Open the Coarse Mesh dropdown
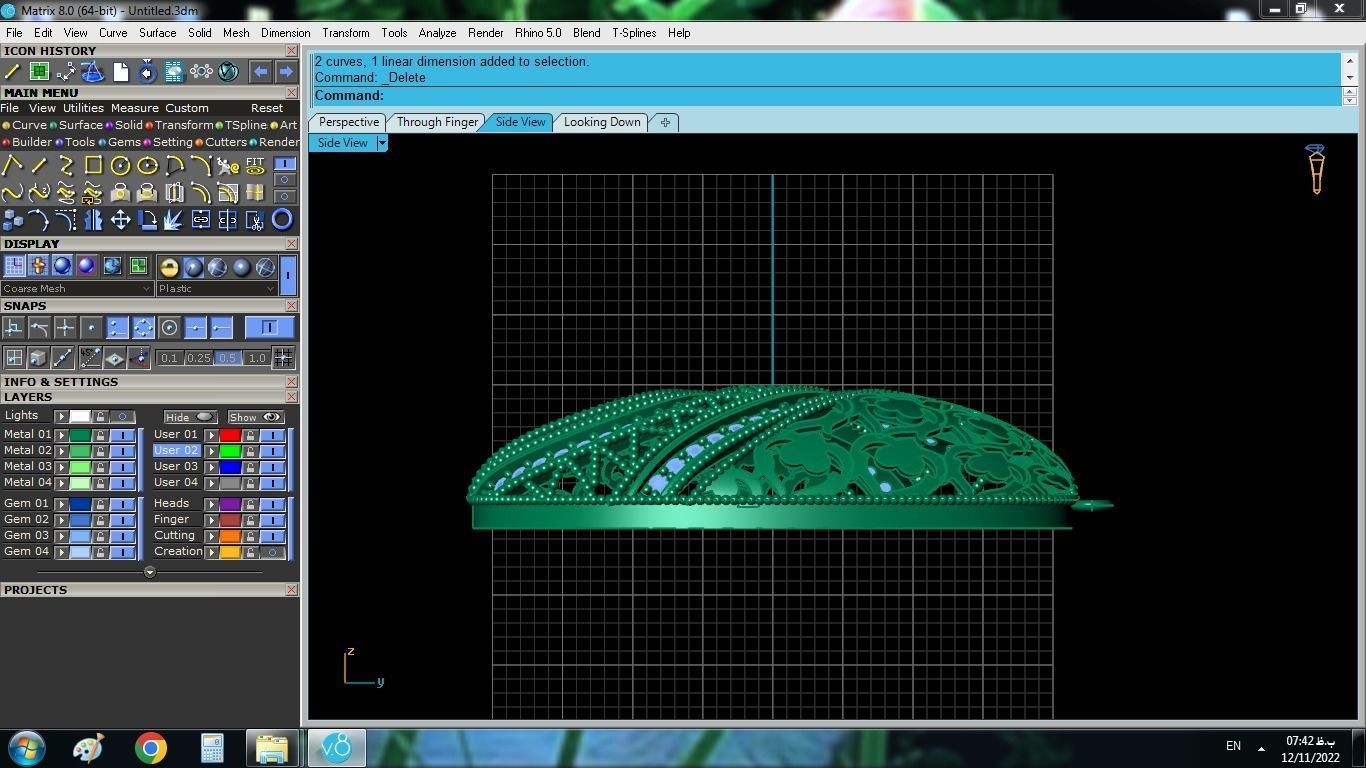The width and height of the screenshot is (1366, 768). (x=77, y=288)
